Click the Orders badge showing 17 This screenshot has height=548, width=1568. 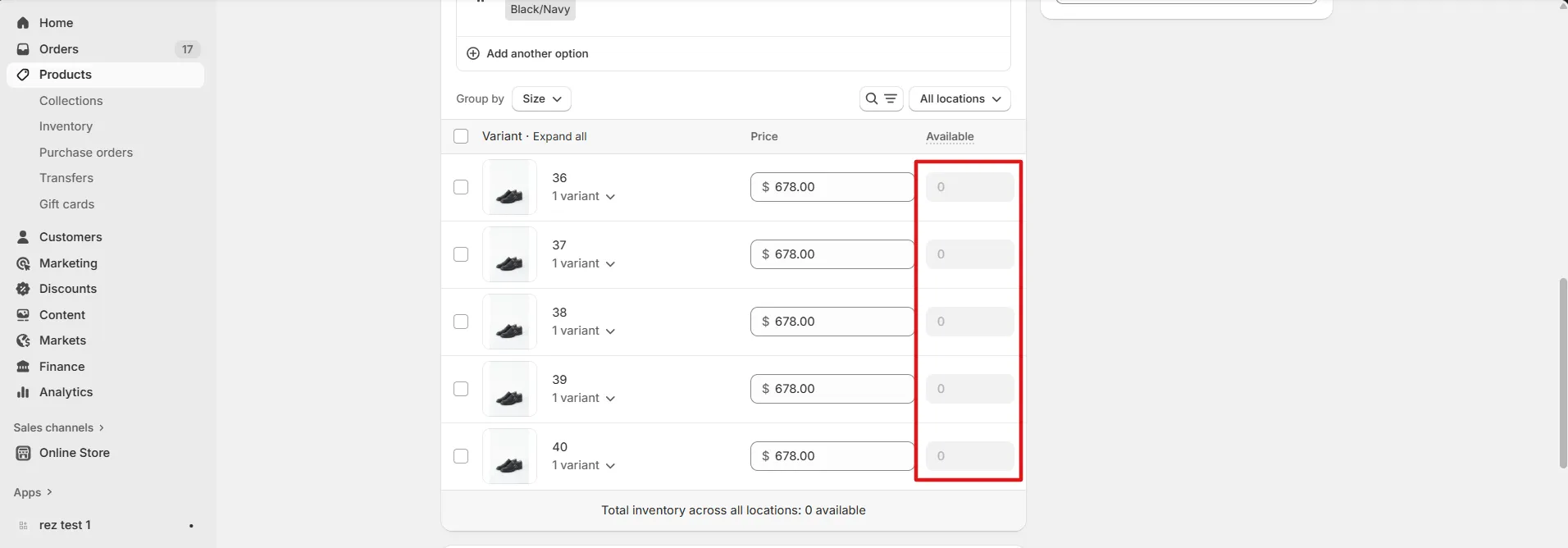click(x=188, y=49)
